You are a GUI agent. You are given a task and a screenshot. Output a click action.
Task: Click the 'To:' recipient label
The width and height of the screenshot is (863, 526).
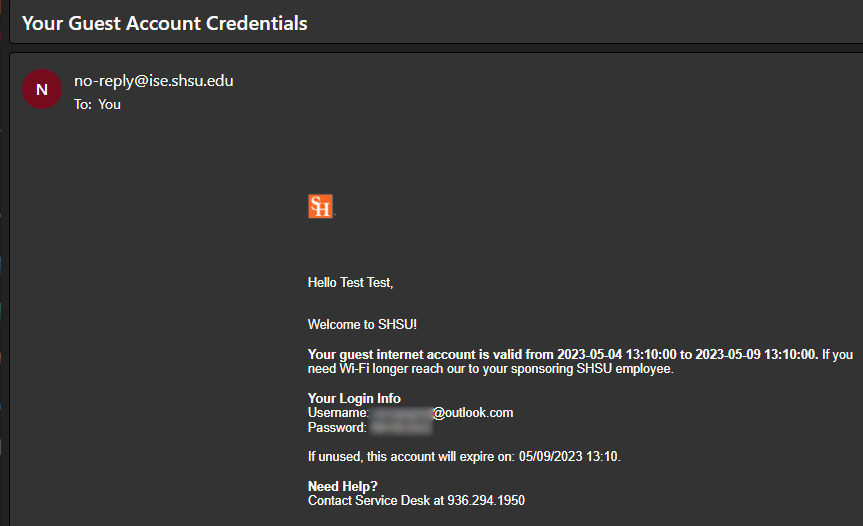83,103
